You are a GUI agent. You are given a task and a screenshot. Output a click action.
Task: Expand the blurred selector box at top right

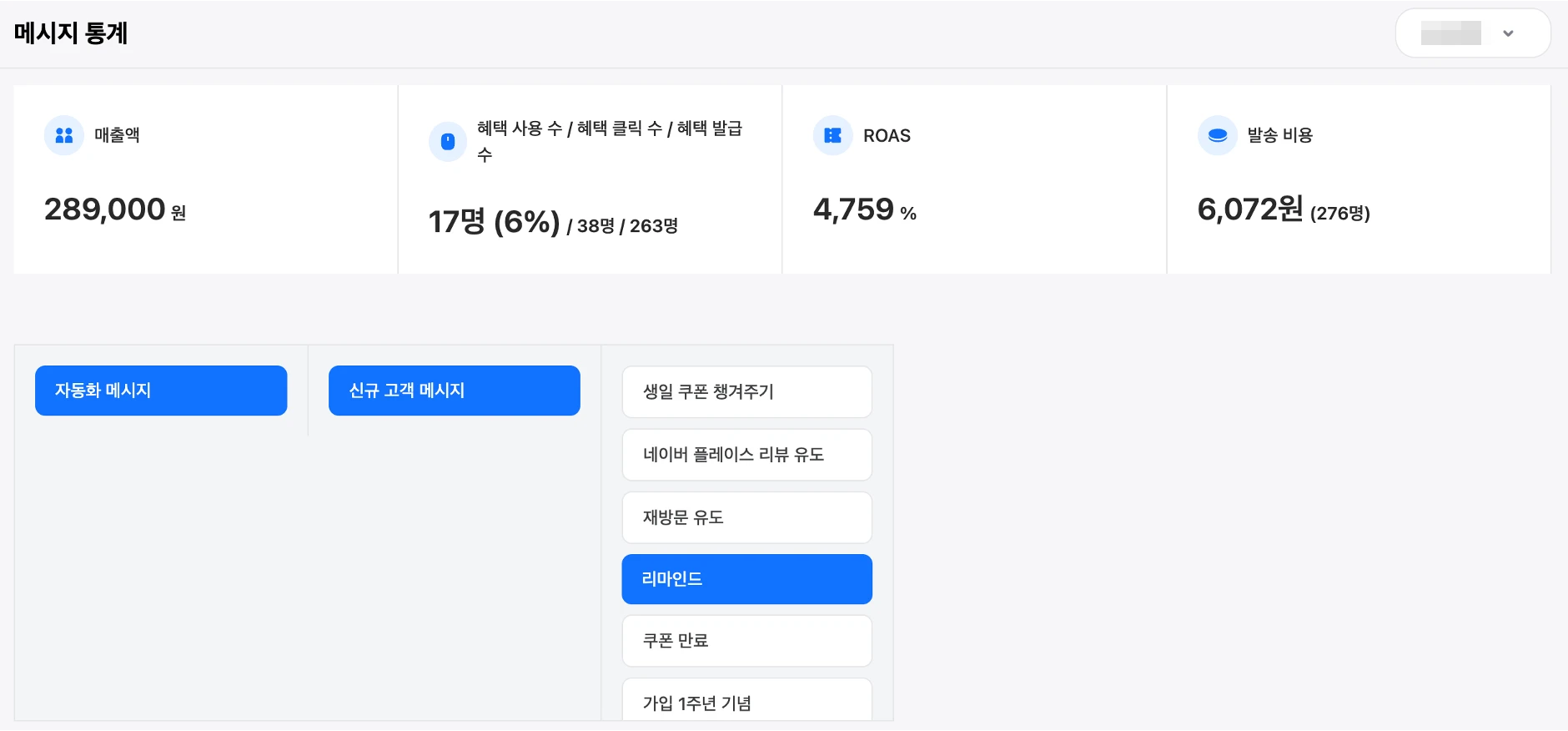coord(1452,33)
